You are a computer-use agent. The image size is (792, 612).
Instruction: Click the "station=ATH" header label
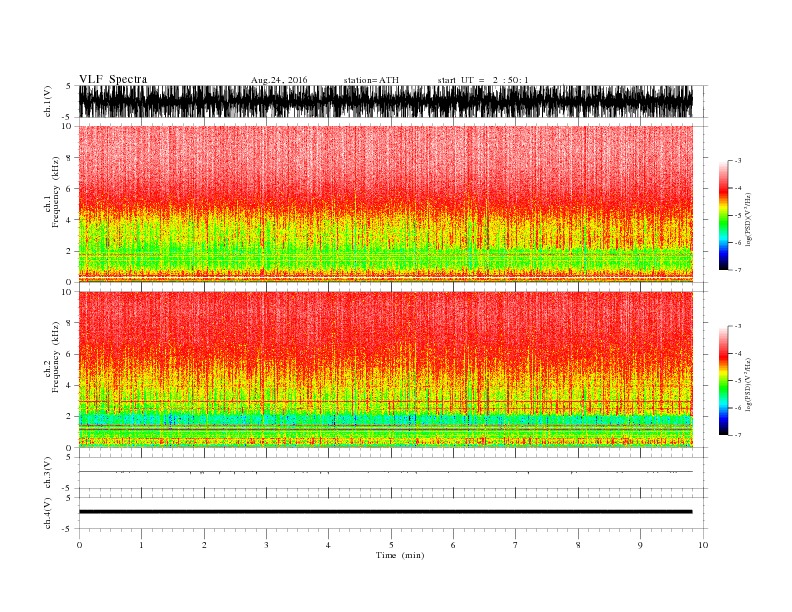click(371, 80)
